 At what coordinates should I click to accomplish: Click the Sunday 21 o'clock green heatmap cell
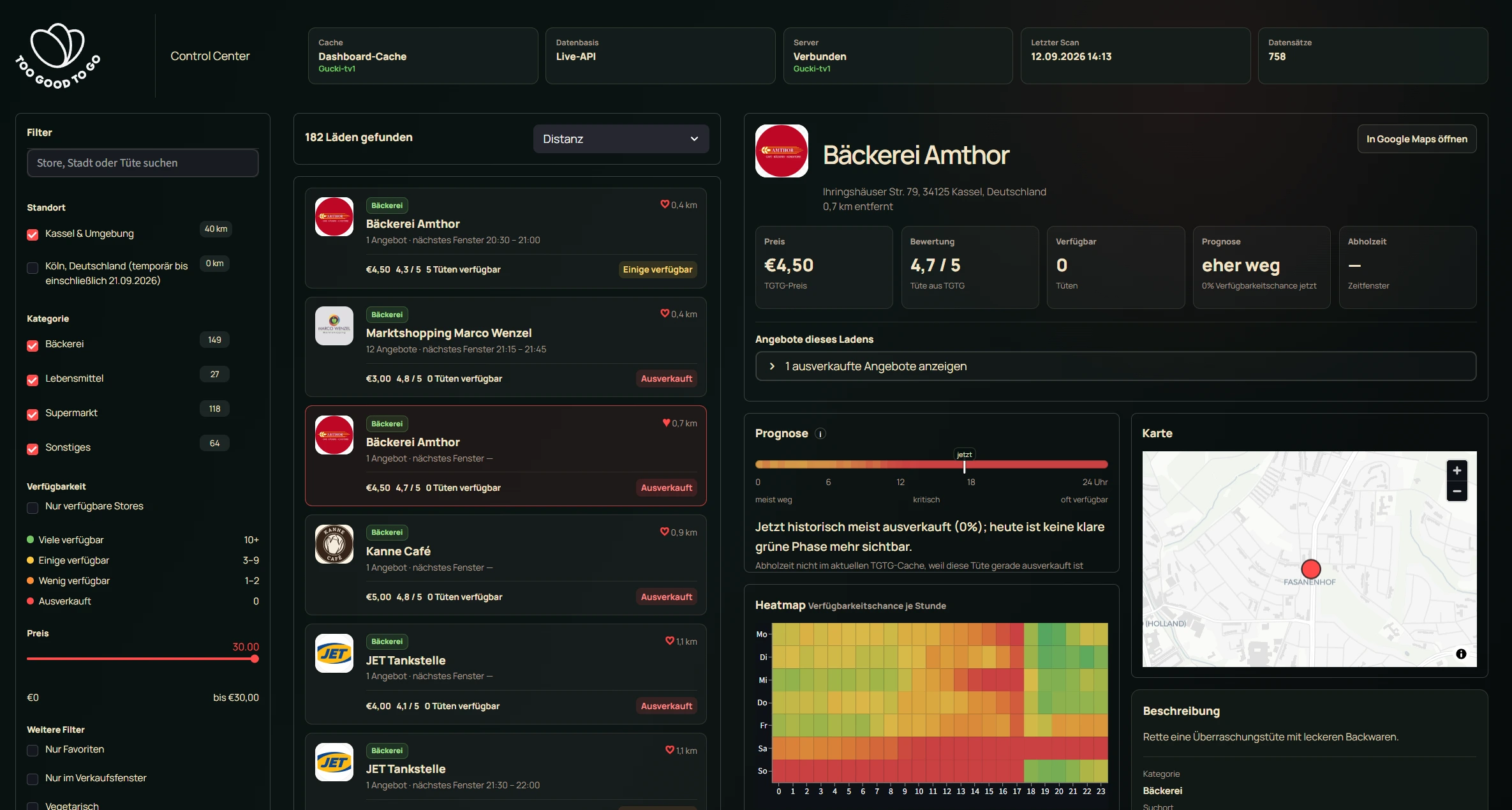tap(1072, 771)
